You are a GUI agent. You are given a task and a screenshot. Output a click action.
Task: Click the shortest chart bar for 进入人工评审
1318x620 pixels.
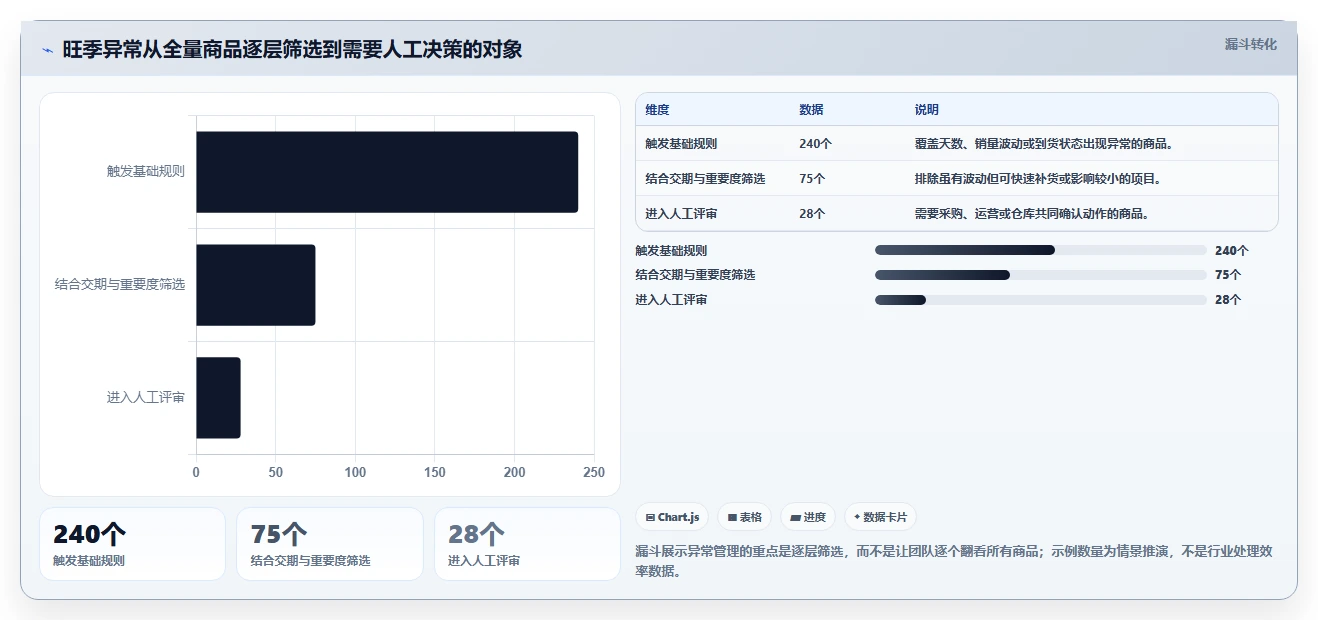tap(218, 398)
